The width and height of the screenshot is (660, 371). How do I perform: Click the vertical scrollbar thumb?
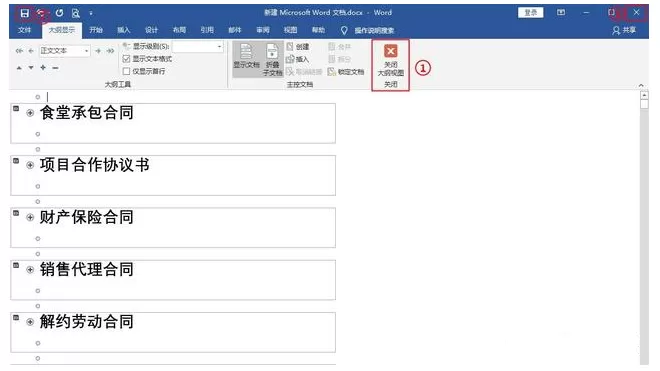tap(644, 104)
